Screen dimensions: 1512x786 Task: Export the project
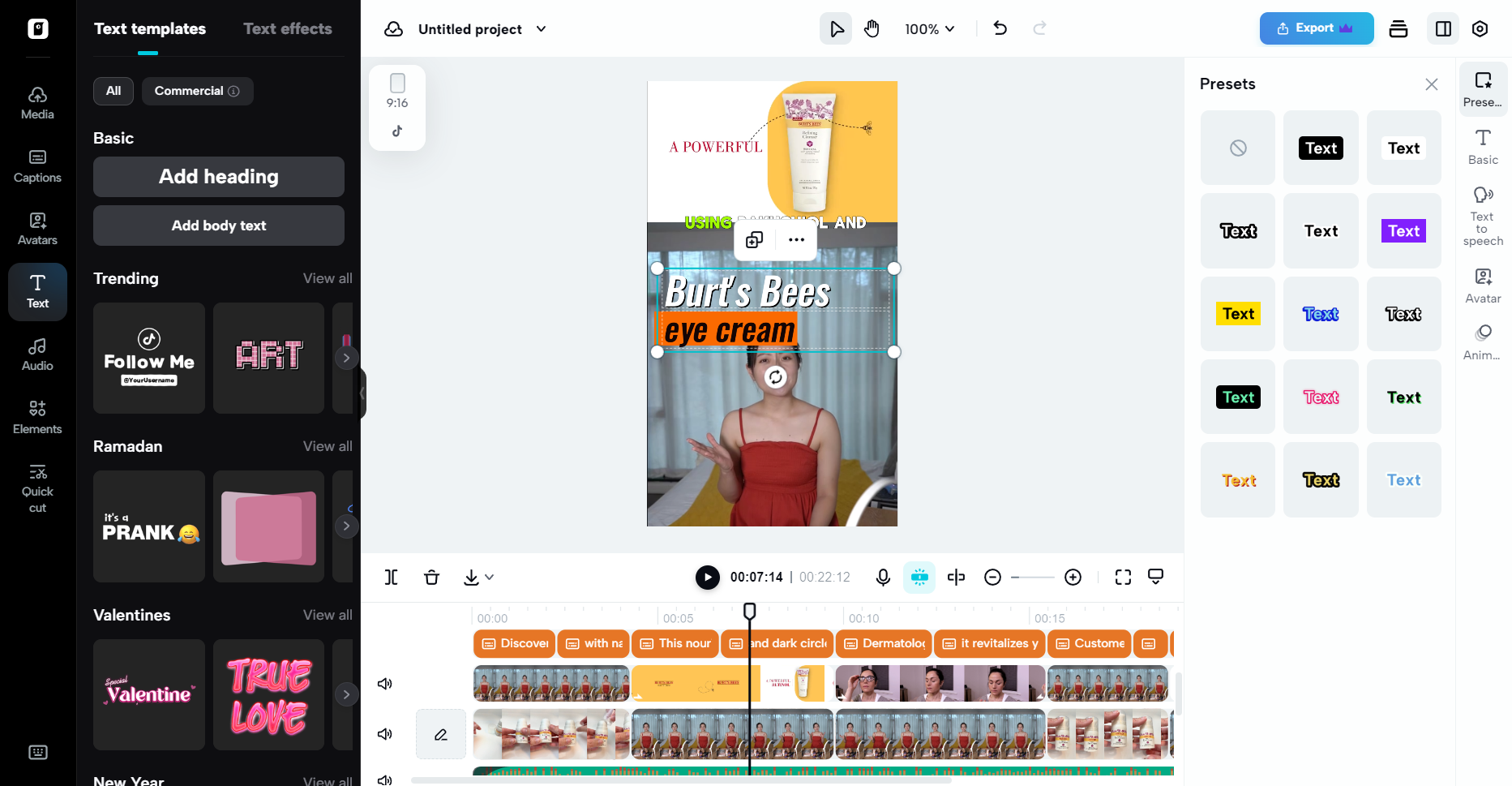click(x=1316, y=28)
